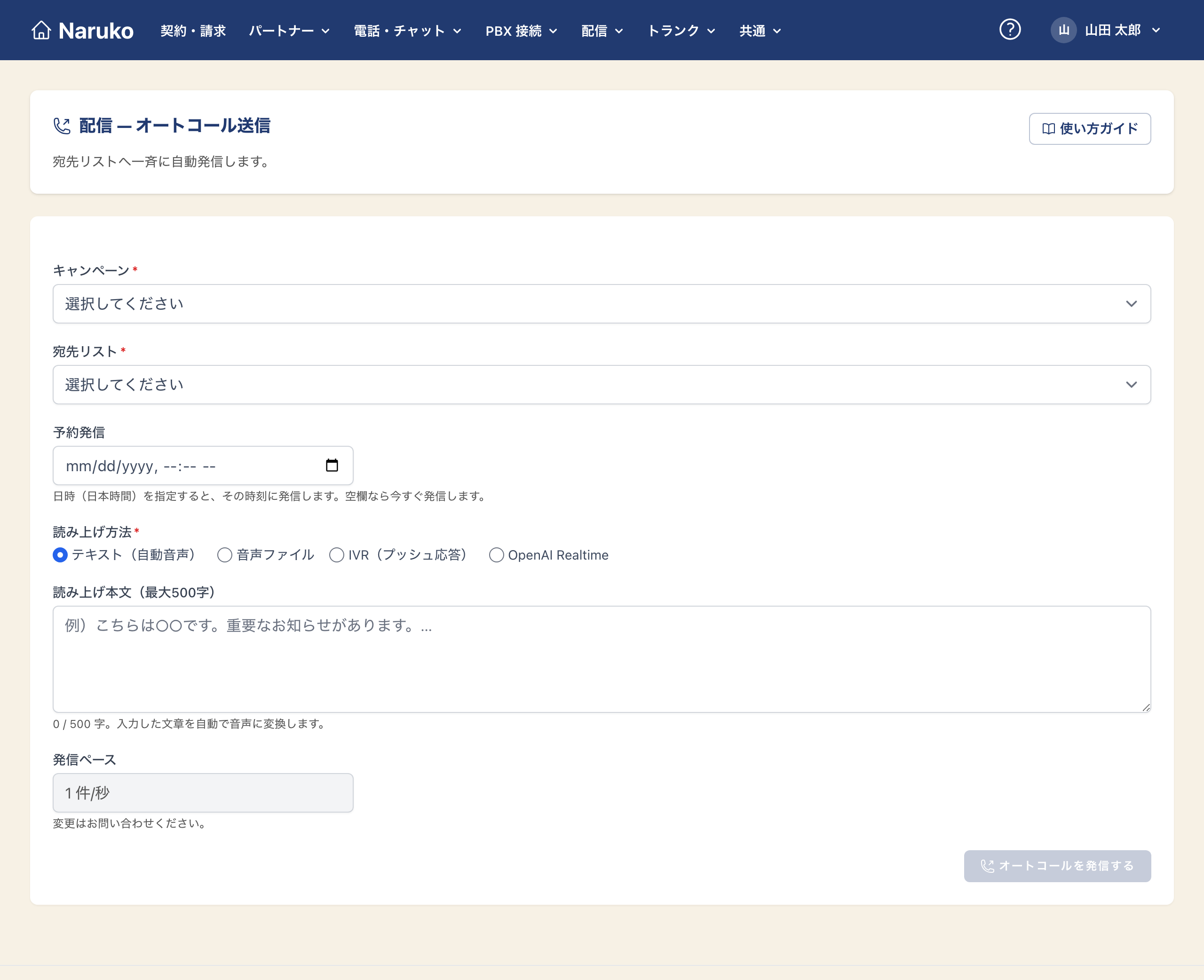Open the 宛先リスト dropdown

(x=602, y=385)
